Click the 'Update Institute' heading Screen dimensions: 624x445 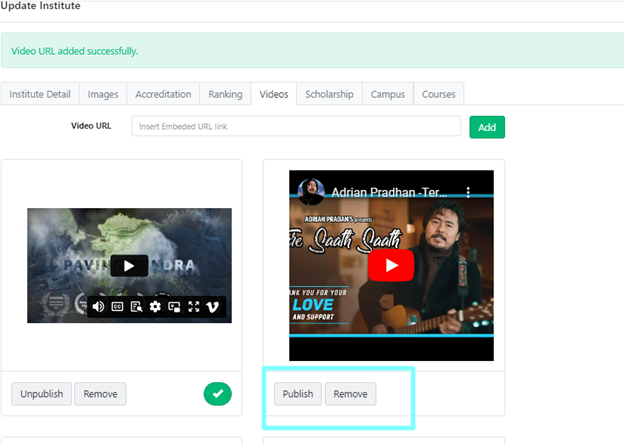40,6
